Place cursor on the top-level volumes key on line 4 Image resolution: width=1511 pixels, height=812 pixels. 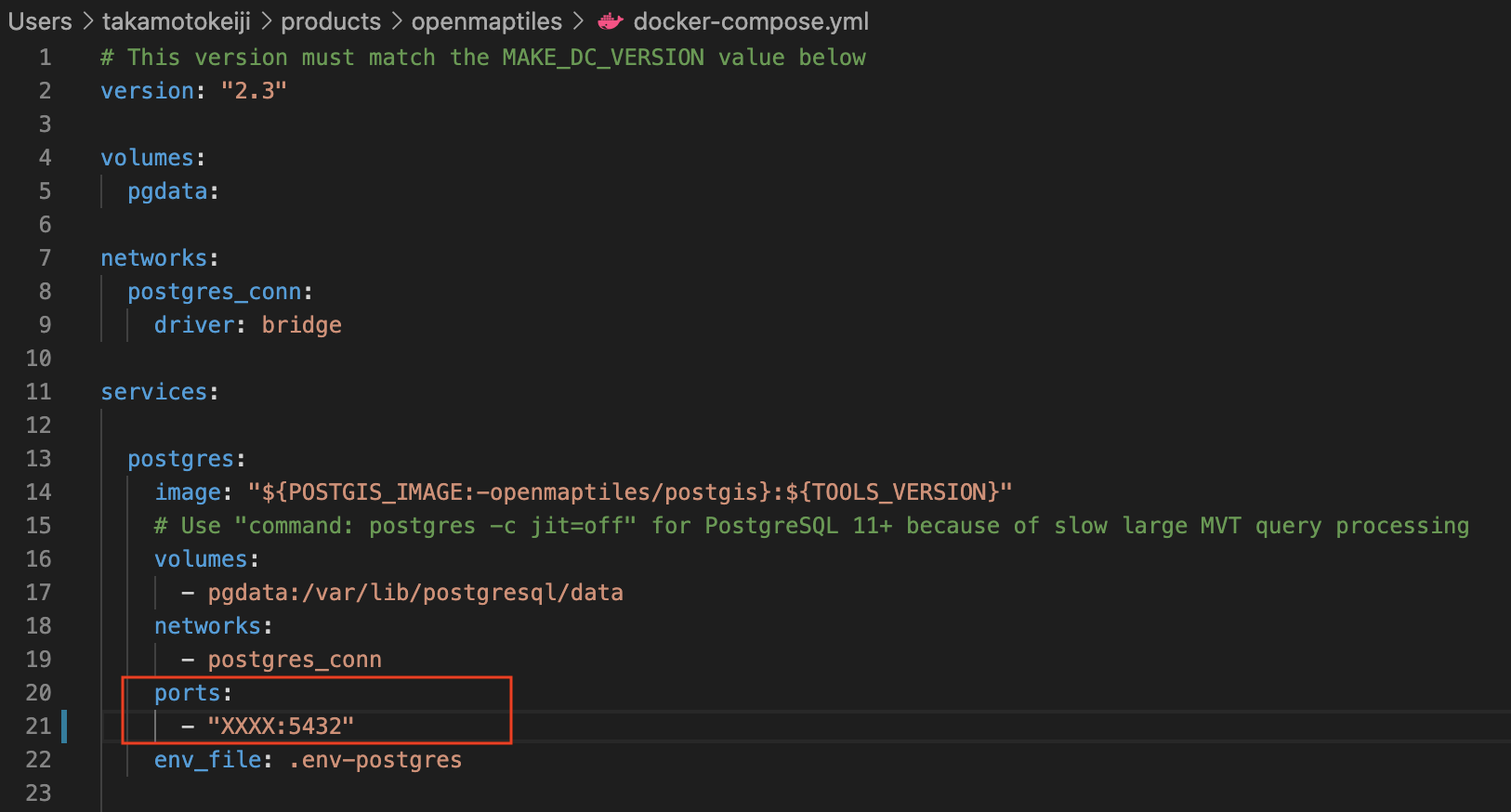pyautogui.click(x=147, y=158)
